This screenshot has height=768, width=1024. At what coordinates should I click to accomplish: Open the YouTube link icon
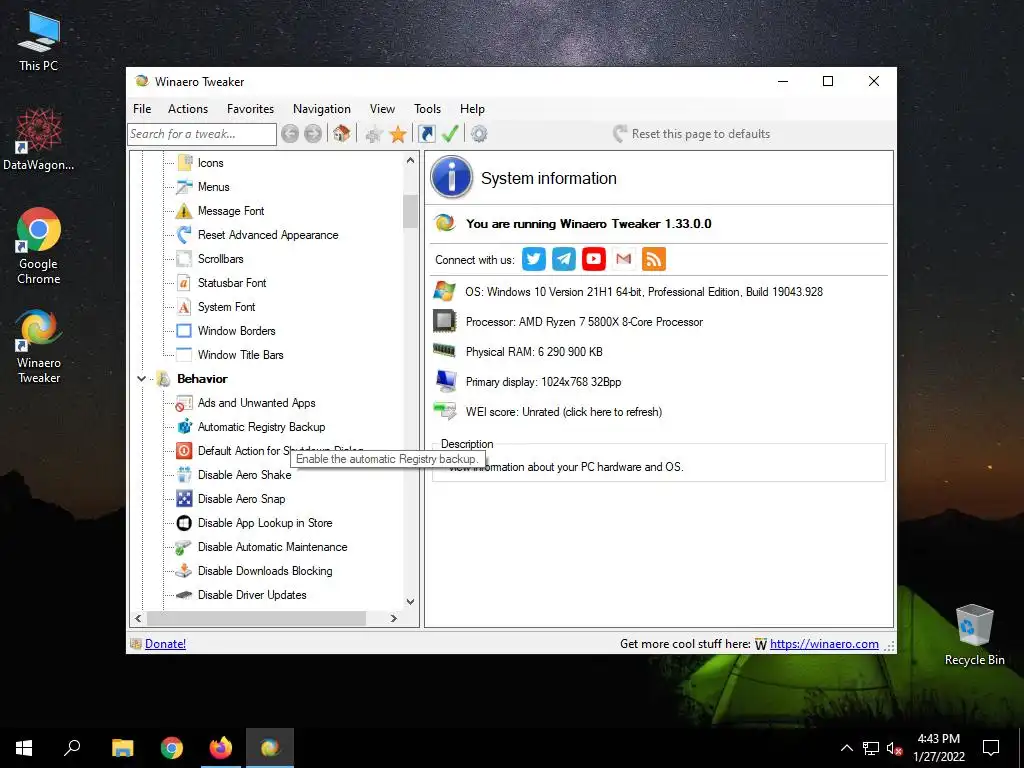tap(594, 259)
